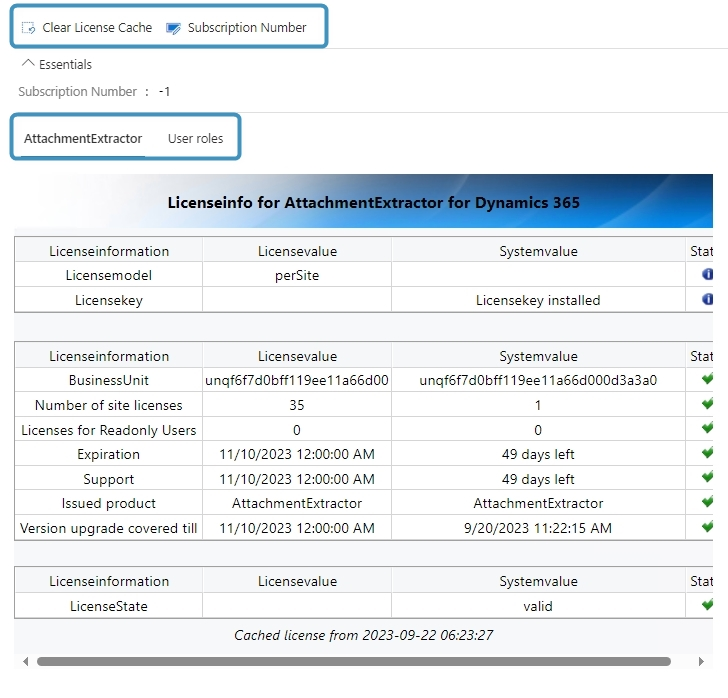Click the Expiration row 49 days left value
Image resolution: width=728 pixels, height=698 pixels.
[538, 454]
